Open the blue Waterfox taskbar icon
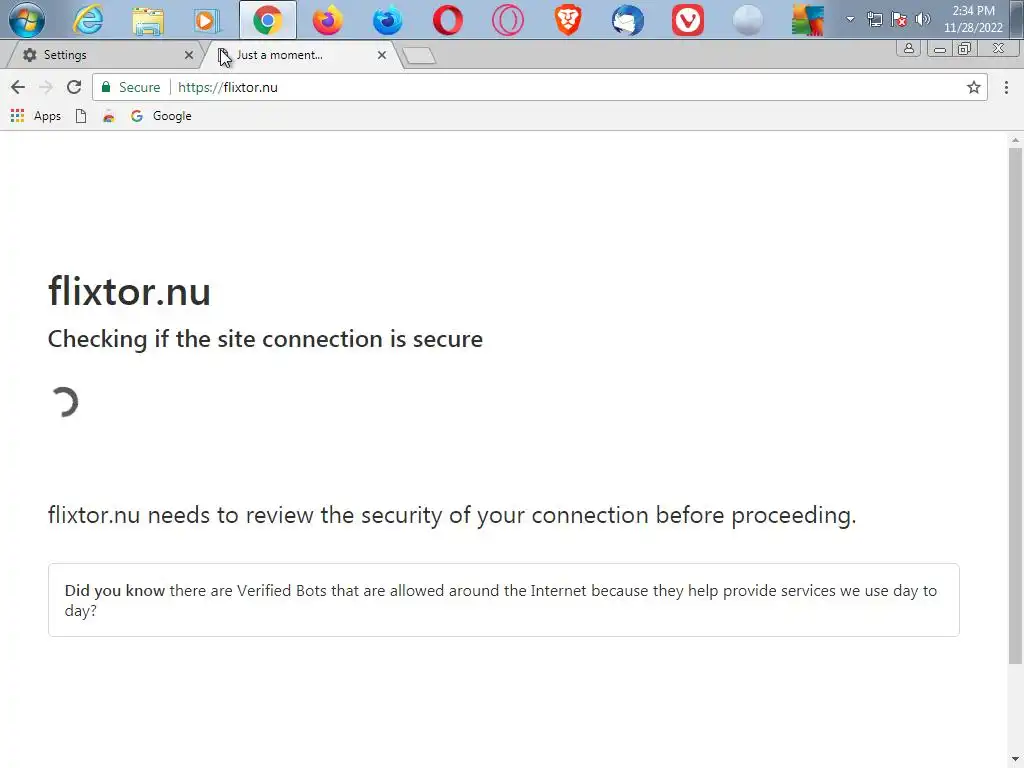The height and width of the screenshot is (768, 1024). 388,20
